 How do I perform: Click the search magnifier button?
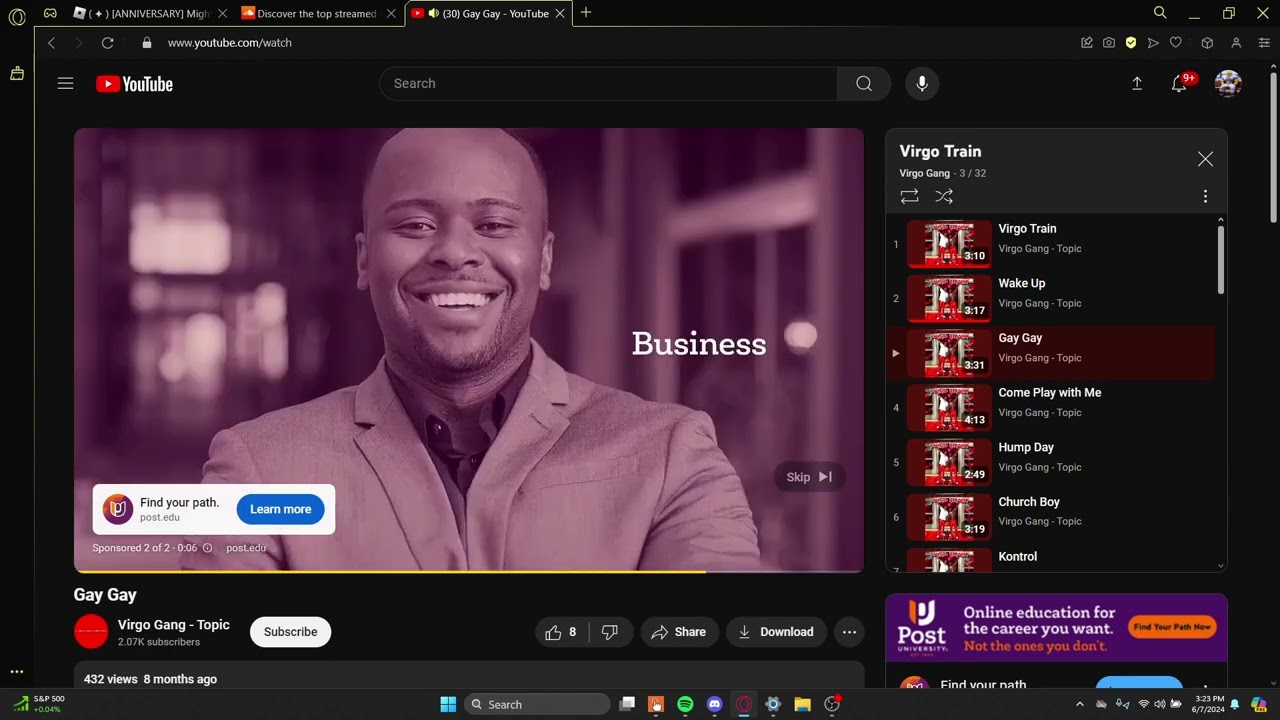864,84
